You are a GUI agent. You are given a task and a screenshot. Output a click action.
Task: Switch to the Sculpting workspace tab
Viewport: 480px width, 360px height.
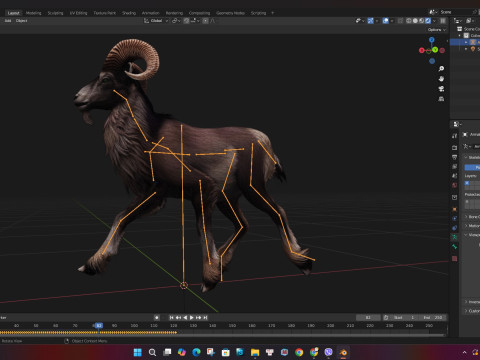tap(55, 13)
